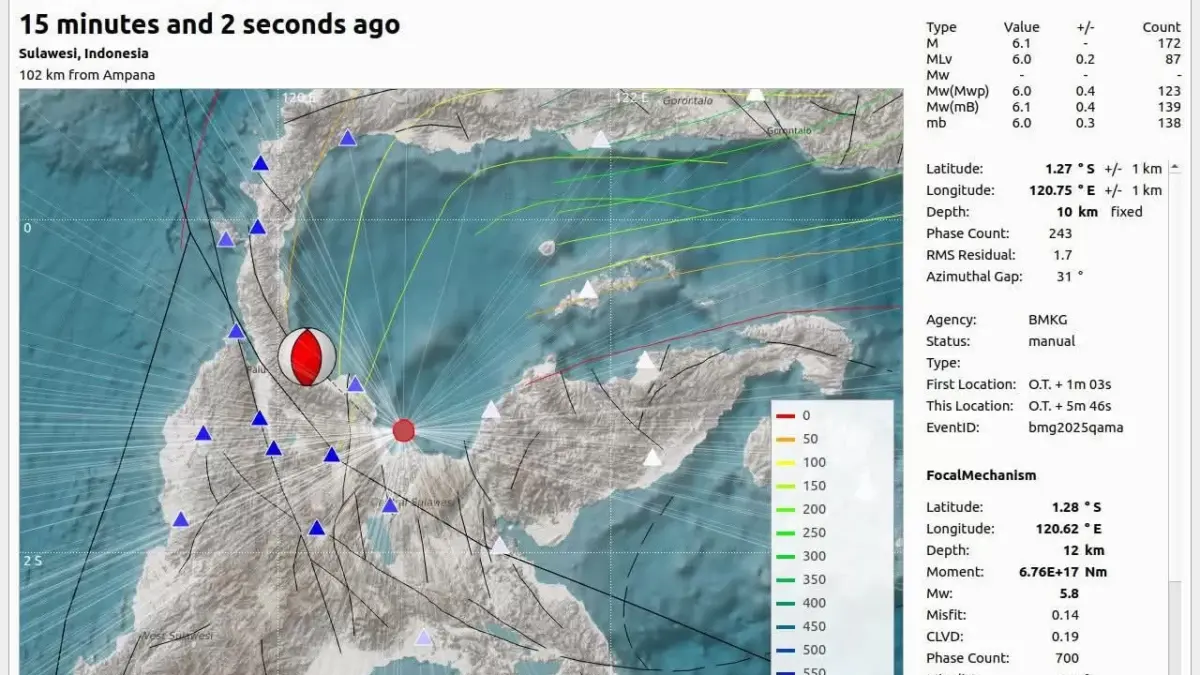This screenshot has width=1200, height=675.
Task: Click the focal mechanism Phase Count 700
Action: pos(1067,658)
